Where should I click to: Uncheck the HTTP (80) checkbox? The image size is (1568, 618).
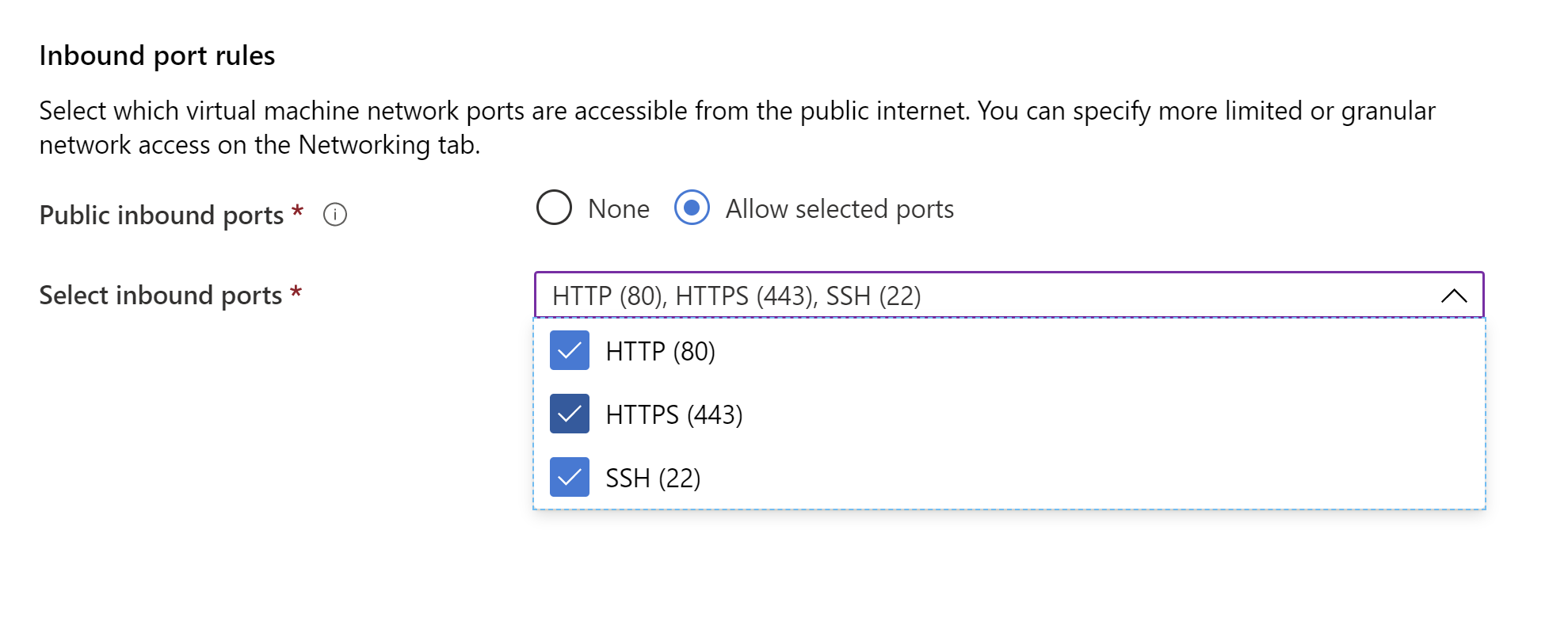click(x=570, y=350)
